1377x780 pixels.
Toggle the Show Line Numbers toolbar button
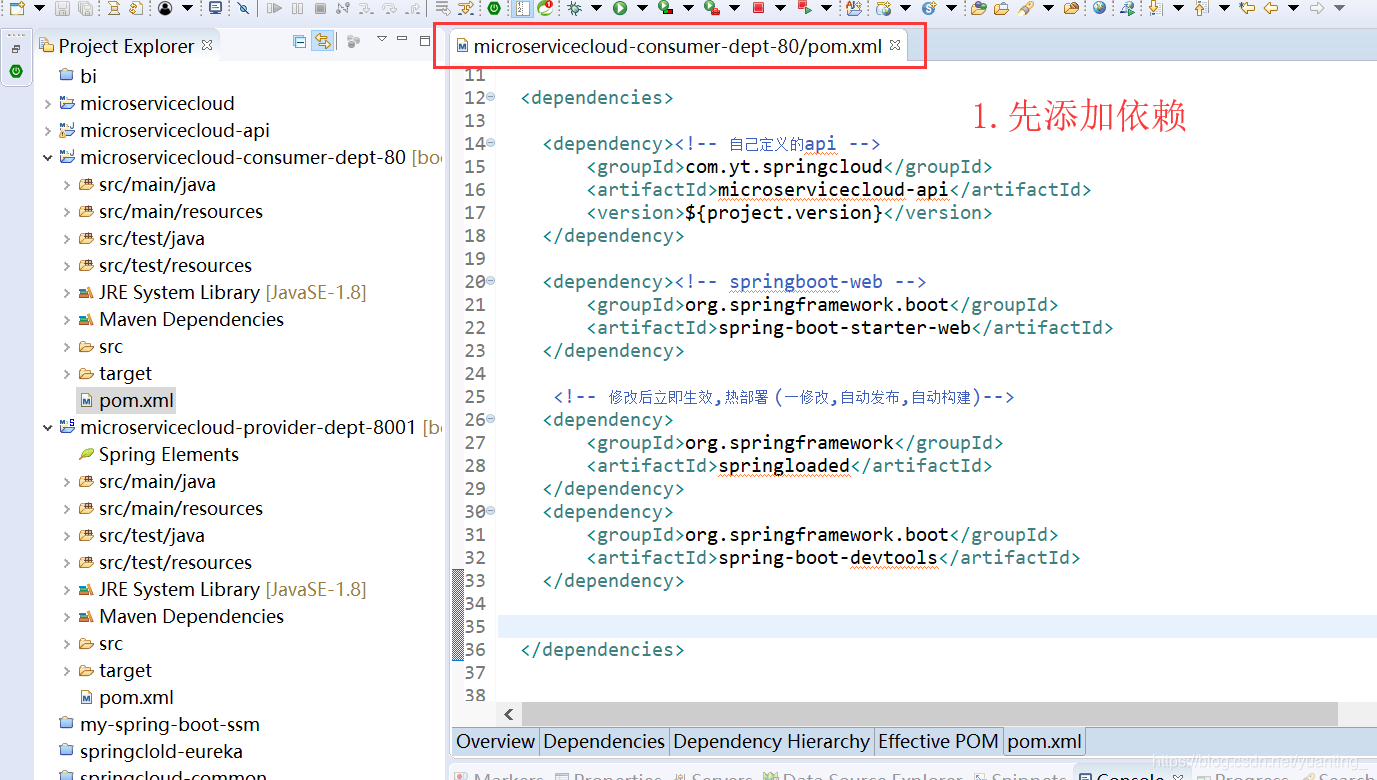(521, 8)
